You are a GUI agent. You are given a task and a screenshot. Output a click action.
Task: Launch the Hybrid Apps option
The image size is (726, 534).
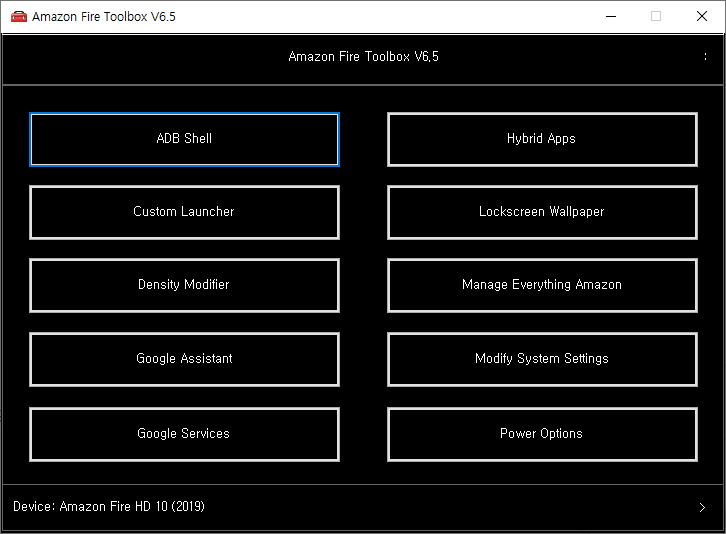click(x=542, y=139)
